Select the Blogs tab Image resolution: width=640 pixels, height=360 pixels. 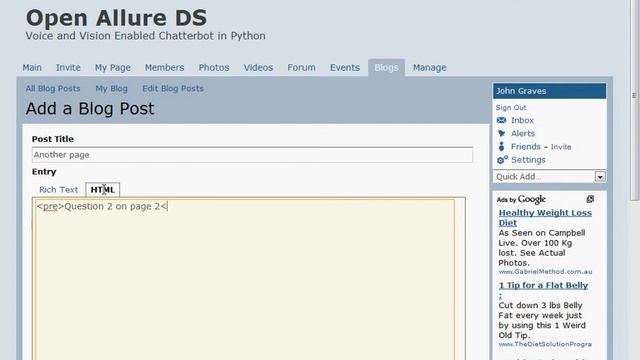[386, 68]
